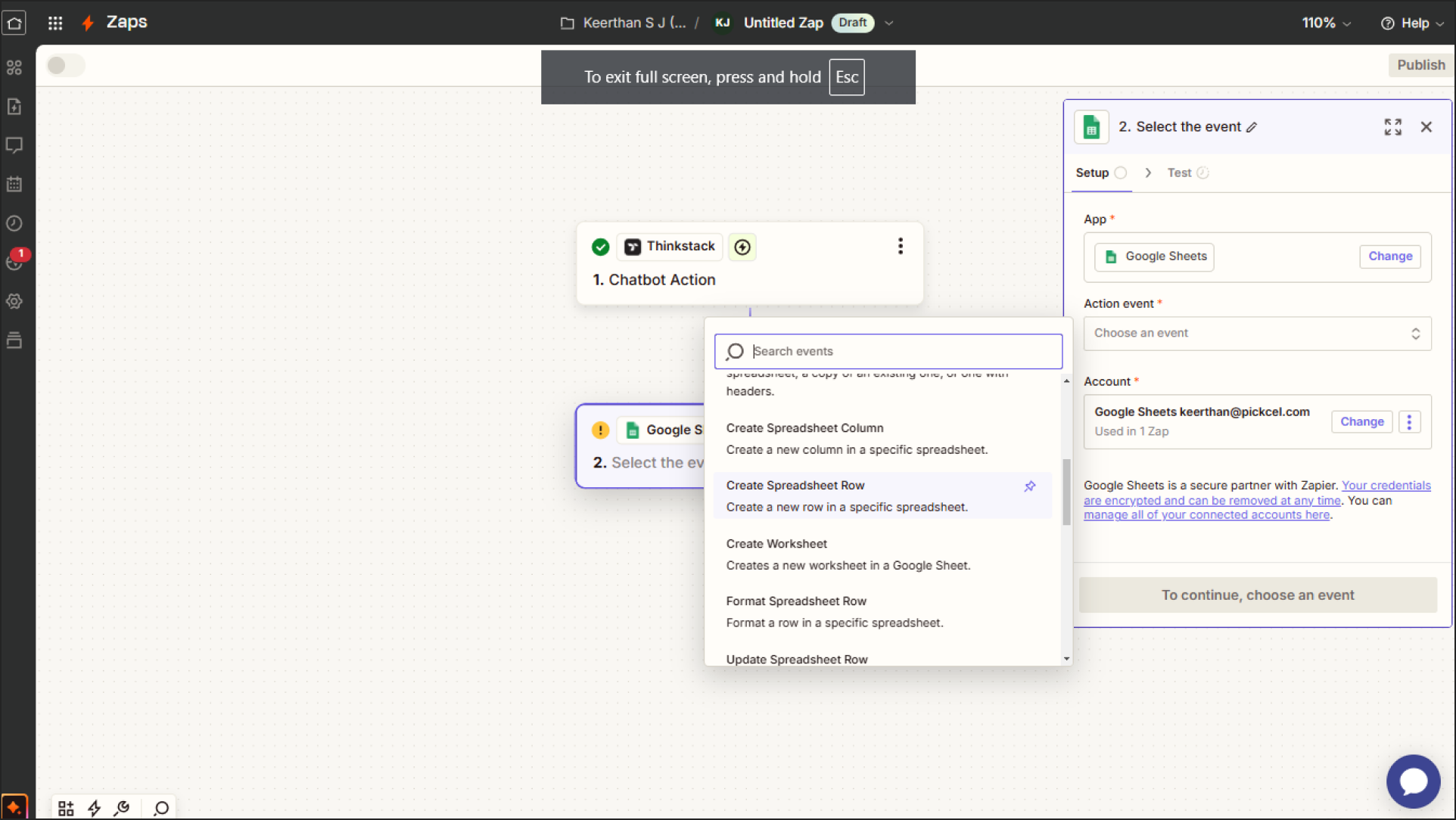Open the file import icon in sidebar
The image size is (1456, 820).
coord(14,107)
